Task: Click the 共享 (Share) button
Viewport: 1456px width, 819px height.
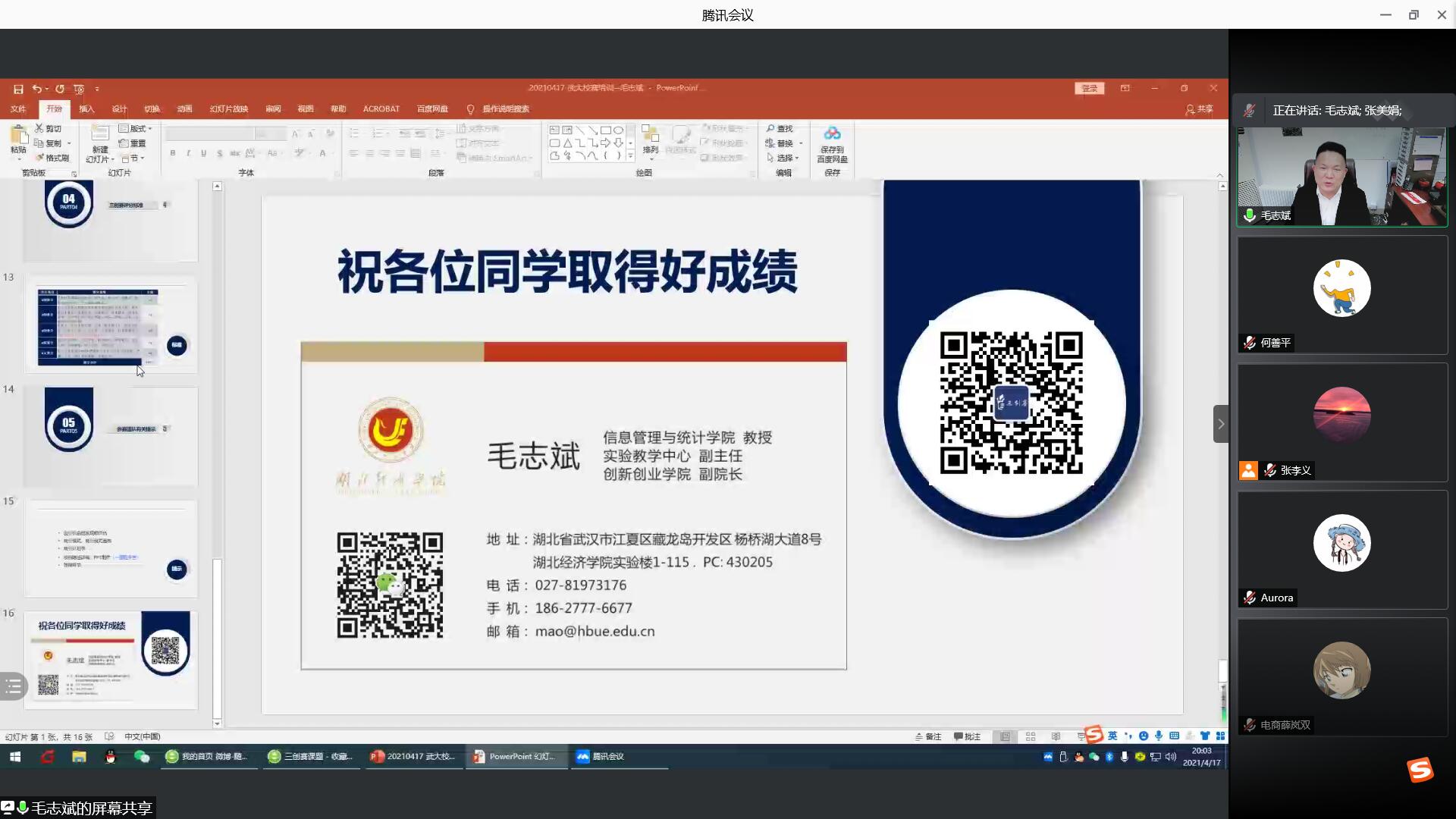Action: tap(1200, 109)
